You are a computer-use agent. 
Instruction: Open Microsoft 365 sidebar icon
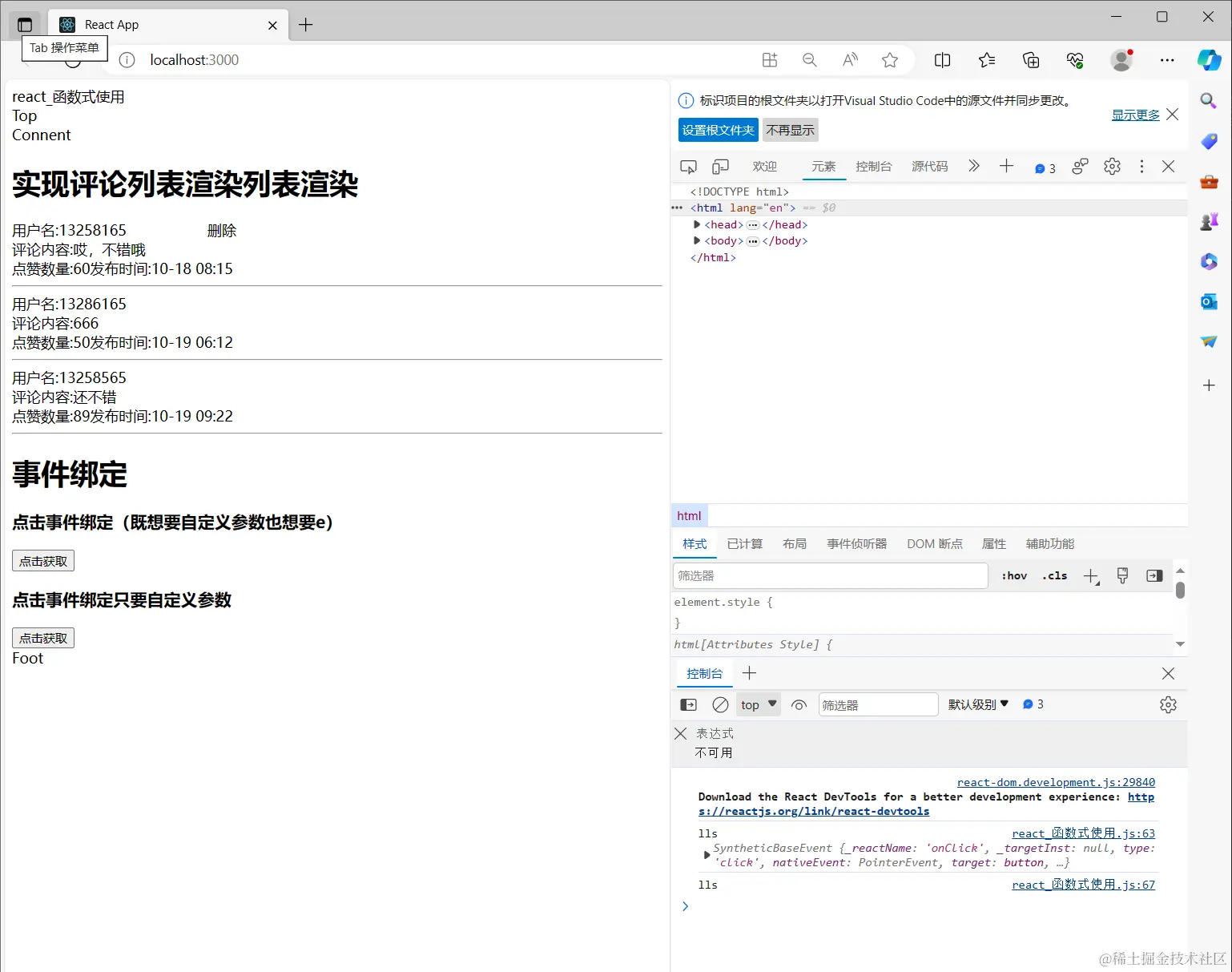[x=1209, y=261]
